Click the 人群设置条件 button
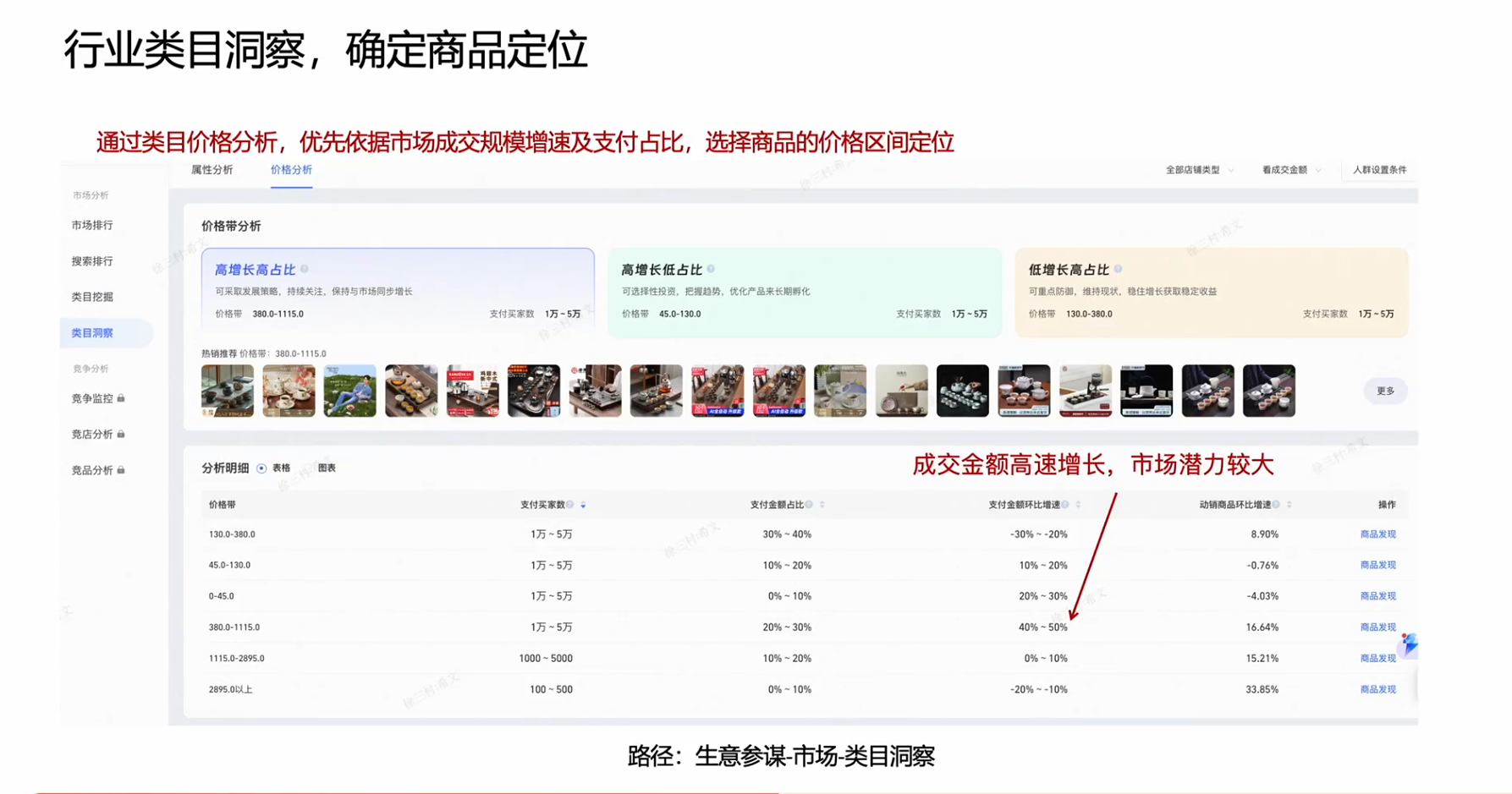1512x794 pixels. coord(1379,170)
